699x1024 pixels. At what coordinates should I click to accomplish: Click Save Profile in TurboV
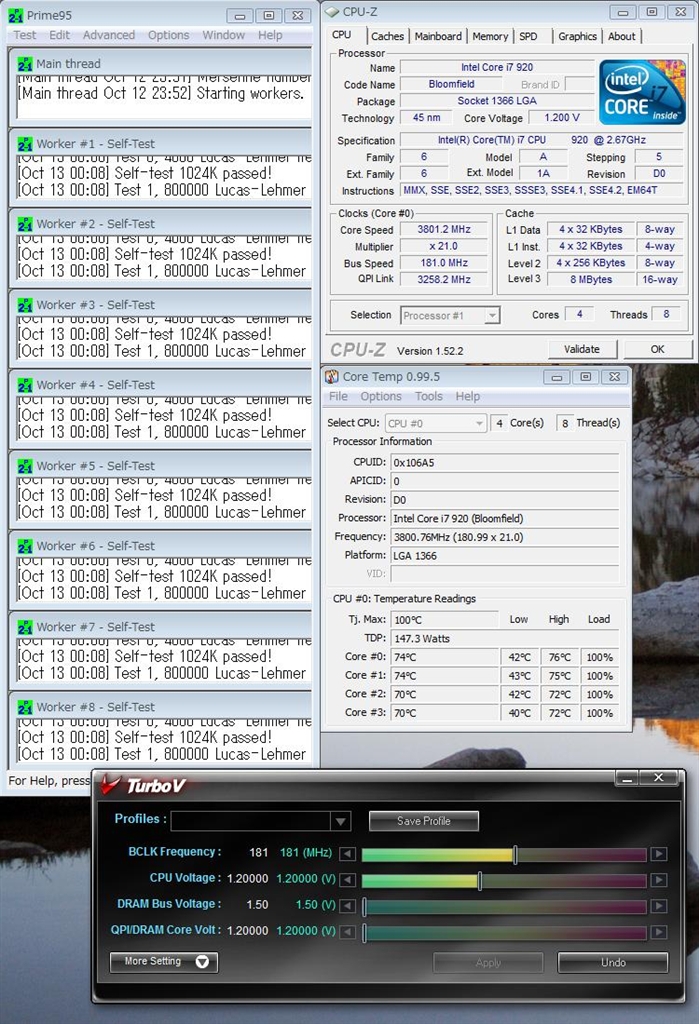[x=423, y=821]
